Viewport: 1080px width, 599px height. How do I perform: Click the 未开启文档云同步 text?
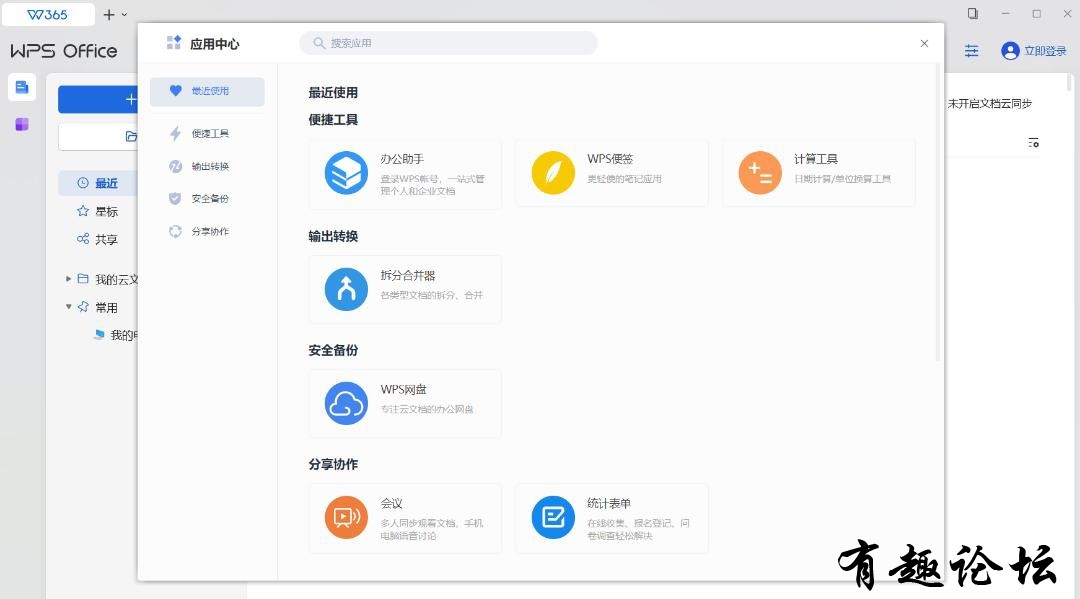(x=990, y=103)
